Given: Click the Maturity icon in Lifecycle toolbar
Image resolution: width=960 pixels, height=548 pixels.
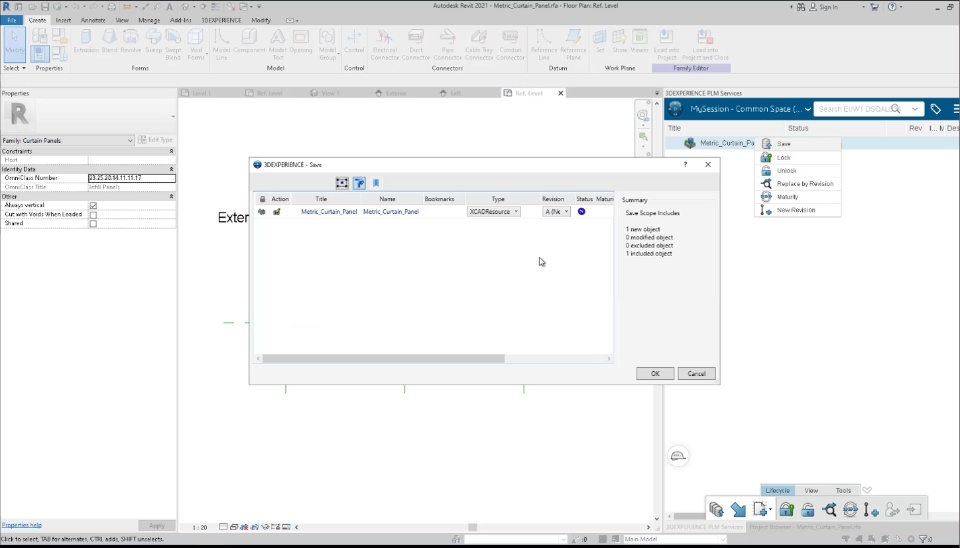Looking at the screenshot, I should (x=850, y=509).
